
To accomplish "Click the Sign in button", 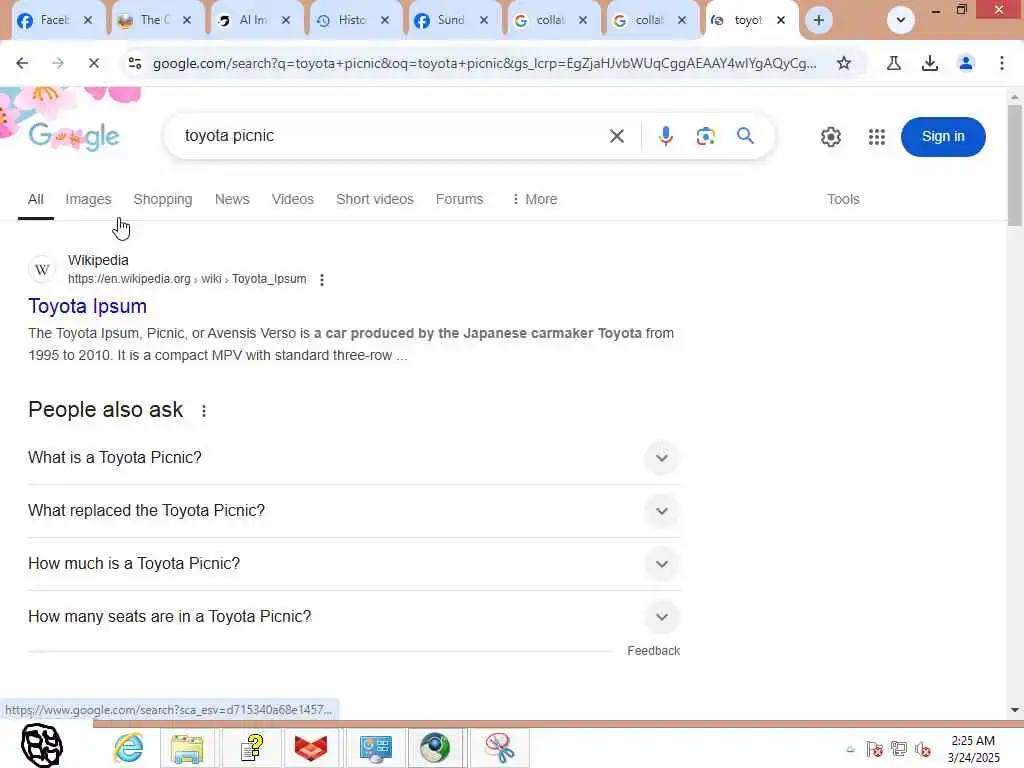I will coord(943,136).
